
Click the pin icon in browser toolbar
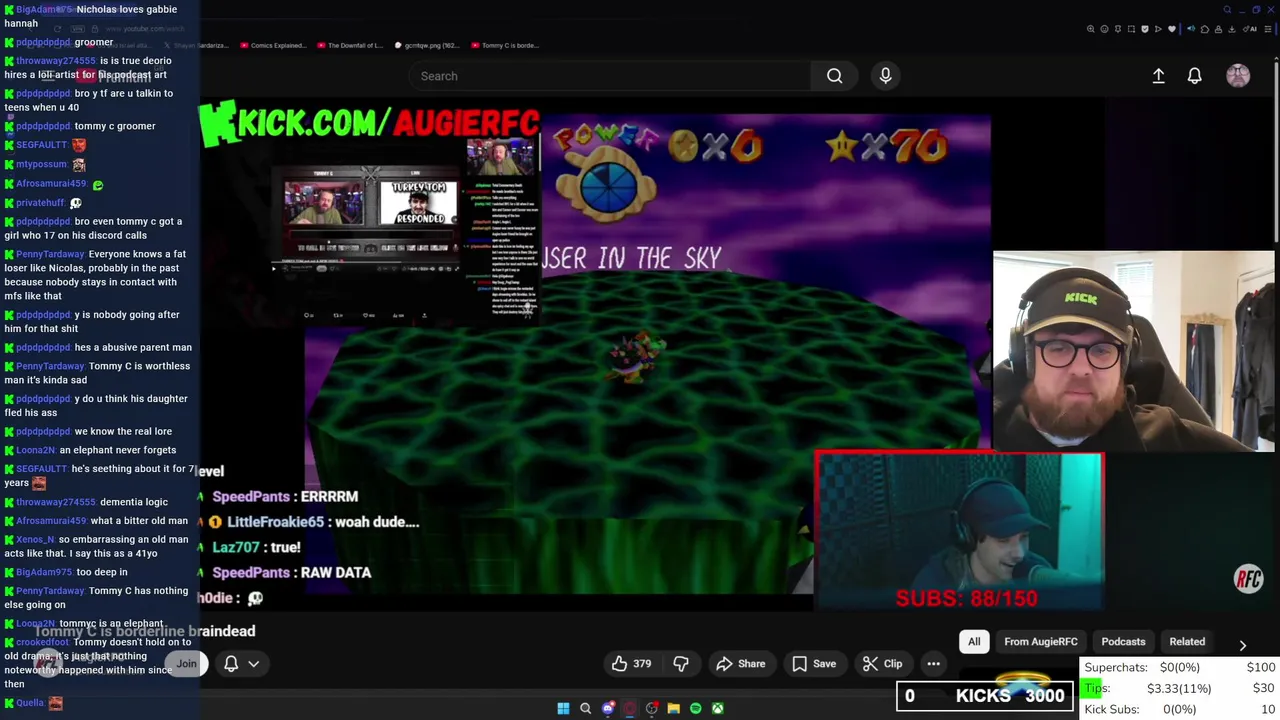coord(1118,29)
